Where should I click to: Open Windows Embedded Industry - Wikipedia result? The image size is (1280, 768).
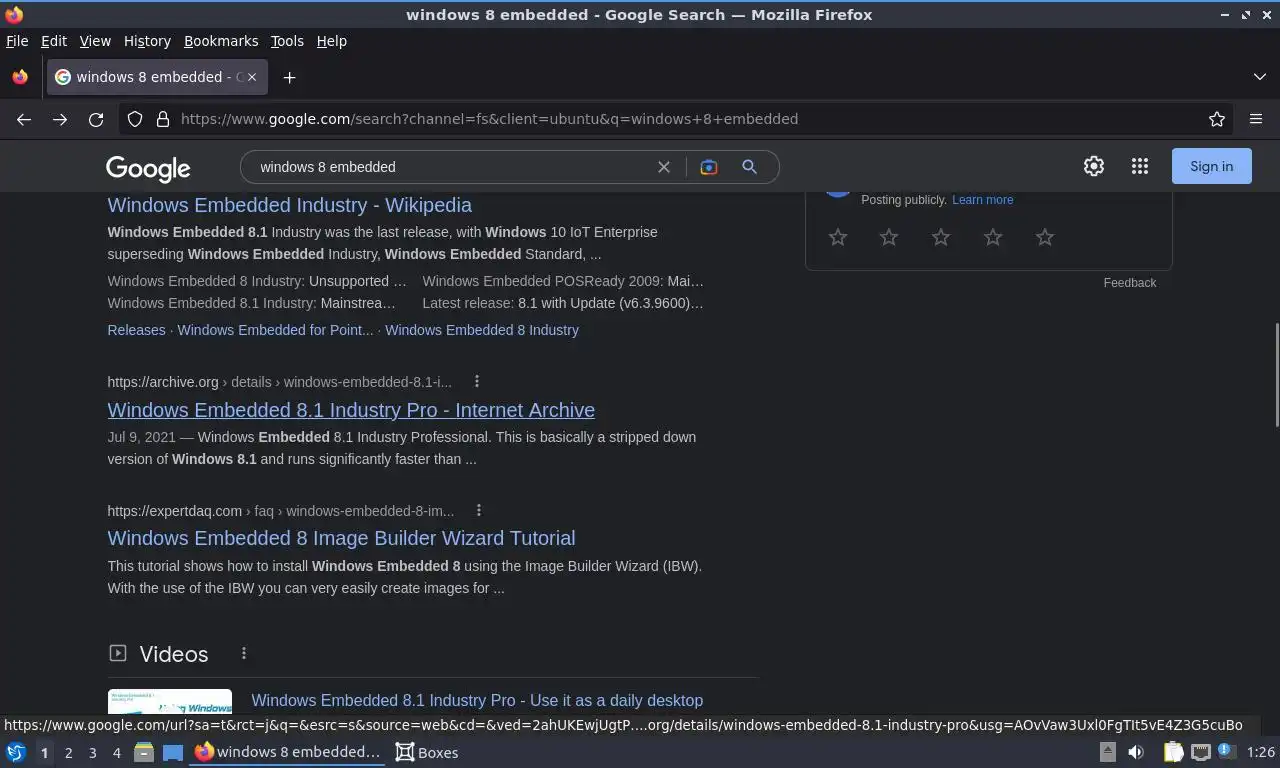pyautogui.click(x=290, y=205)
